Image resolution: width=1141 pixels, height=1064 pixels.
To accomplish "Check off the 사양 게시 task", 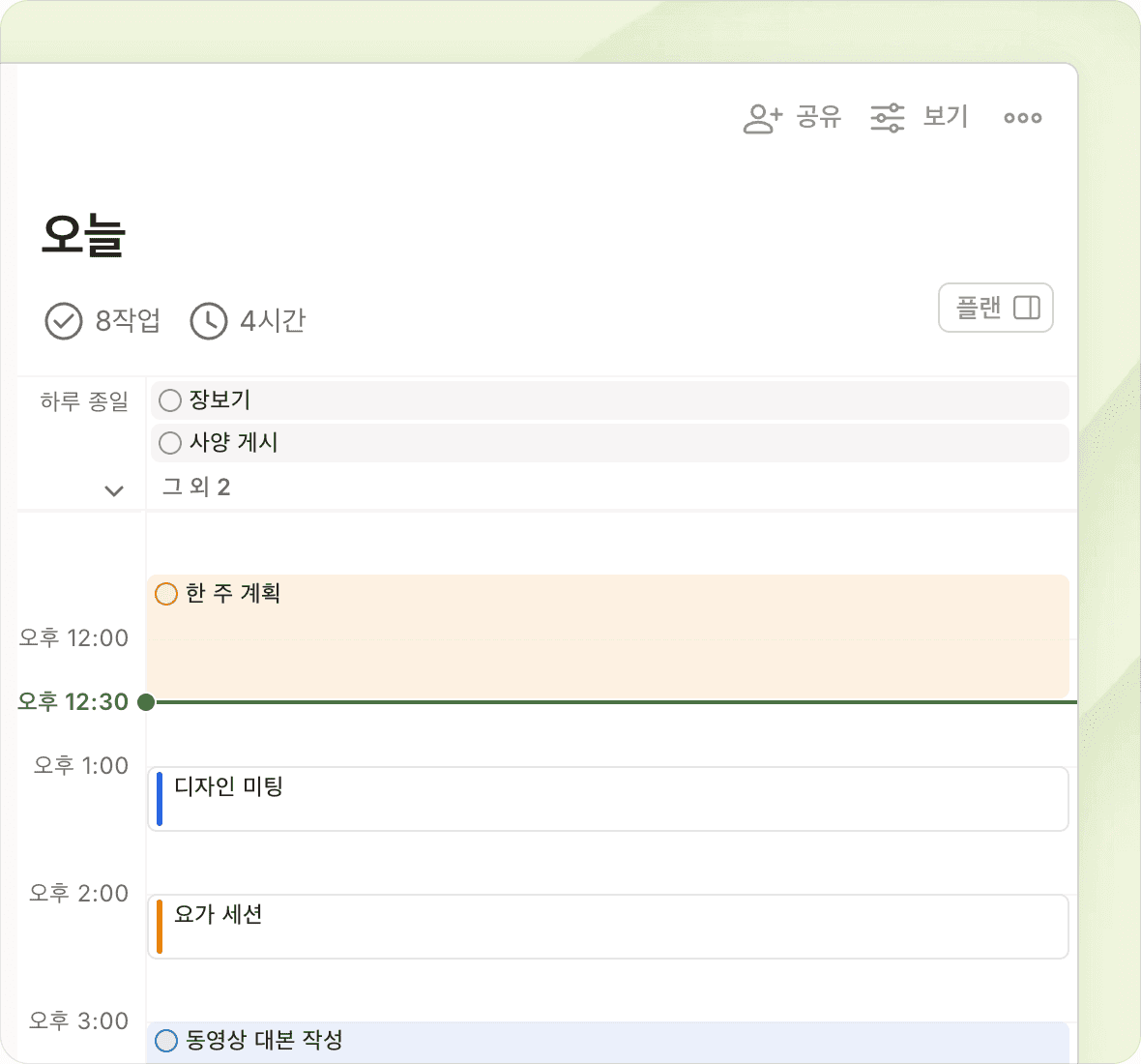I will [170, 443].
